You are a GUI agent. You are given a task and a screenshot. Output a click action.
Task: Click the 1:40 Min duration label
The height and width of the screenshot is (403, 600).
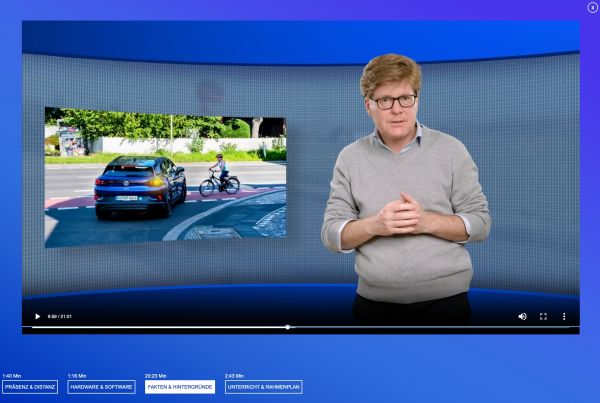[12, 376]
